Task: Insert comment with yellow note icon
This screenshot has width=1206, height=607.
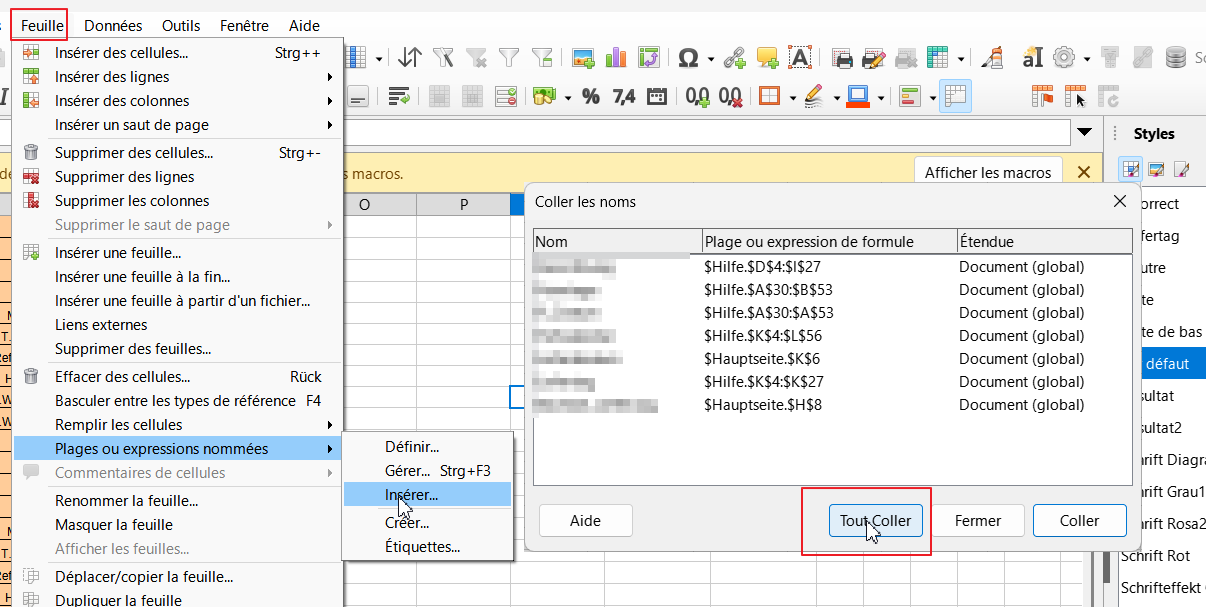Action: pos(767,58)
